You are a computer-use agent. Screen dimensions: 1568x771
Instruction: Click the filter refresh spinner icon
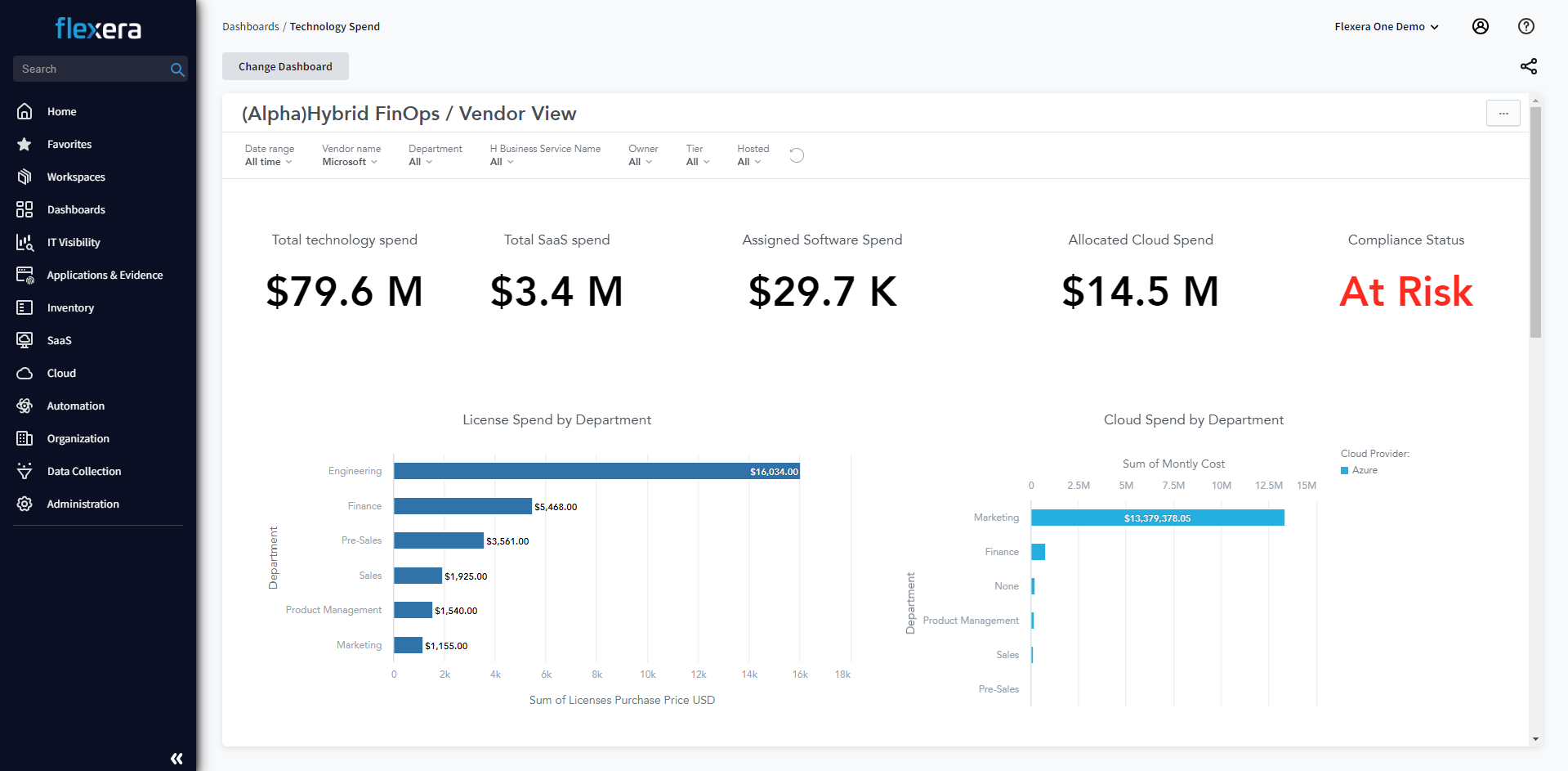click(x=797, y=155)
